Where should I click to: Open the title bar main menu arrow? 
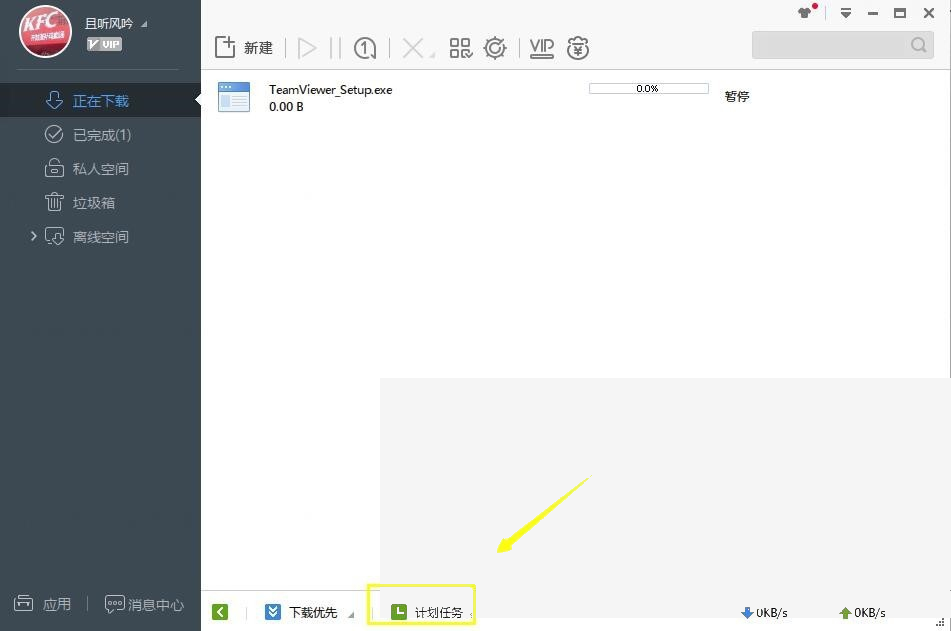845,13
